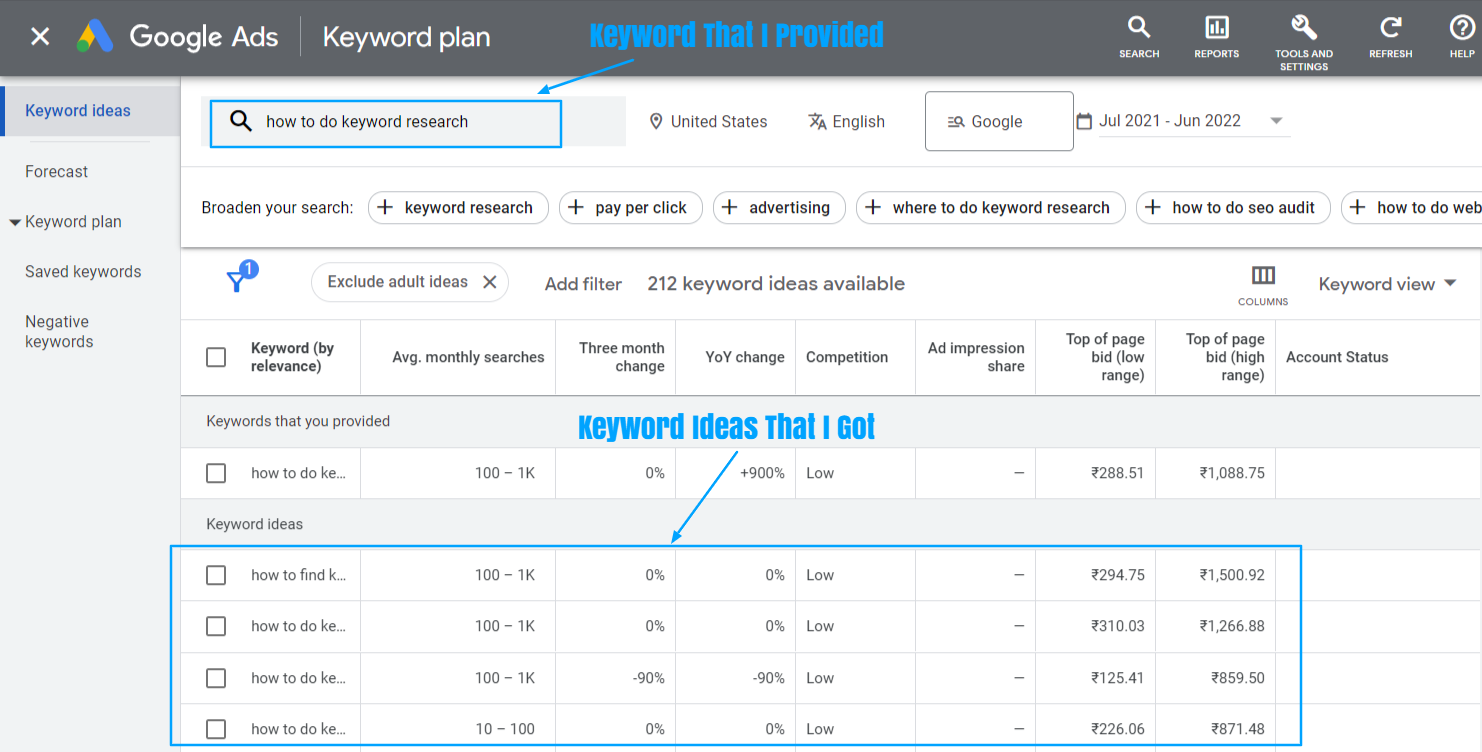Image resolution: width=1482 pixels, height=752 pixels.
Task: Add 'keyword research' to broaden your search
Action: 458,207
